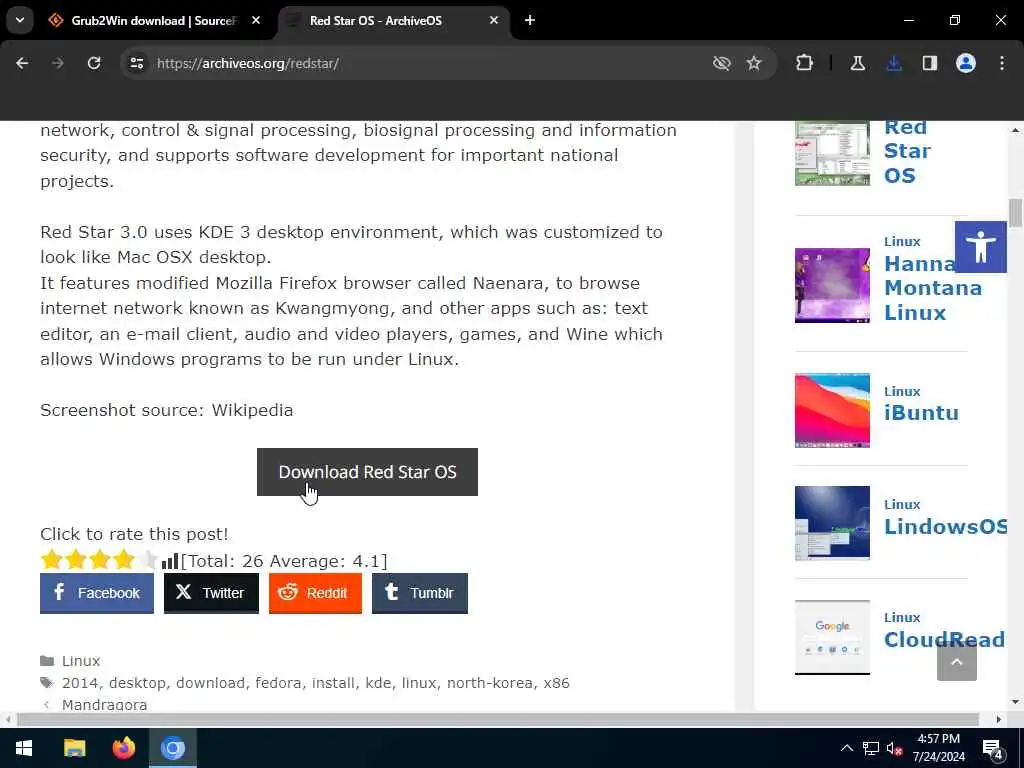Click the muted volume tray icon
Screen dimensions: 1024x768
click(x=894, y=749)
